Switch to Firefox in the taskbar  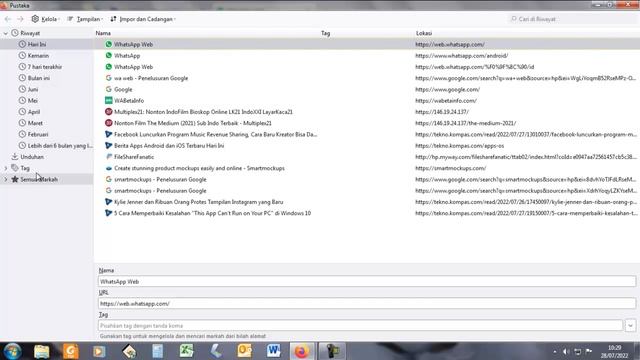pyautogui.click(x=302, y=351)
